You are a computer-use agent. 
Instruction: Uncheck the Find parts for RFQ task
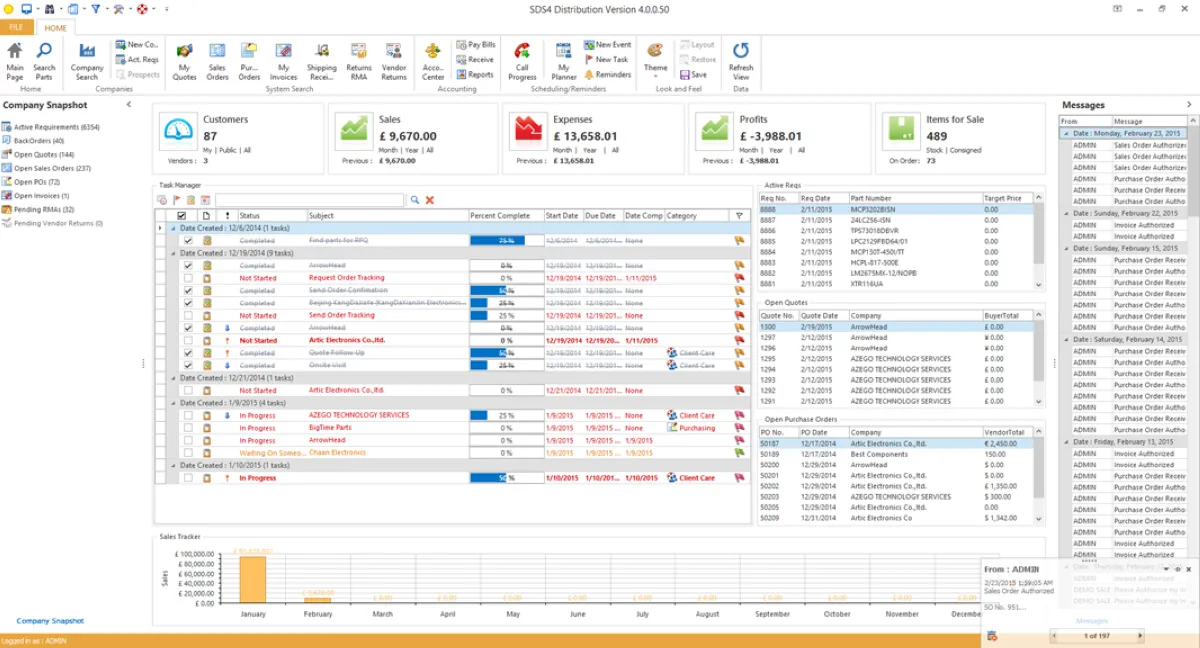coord(187,240)
